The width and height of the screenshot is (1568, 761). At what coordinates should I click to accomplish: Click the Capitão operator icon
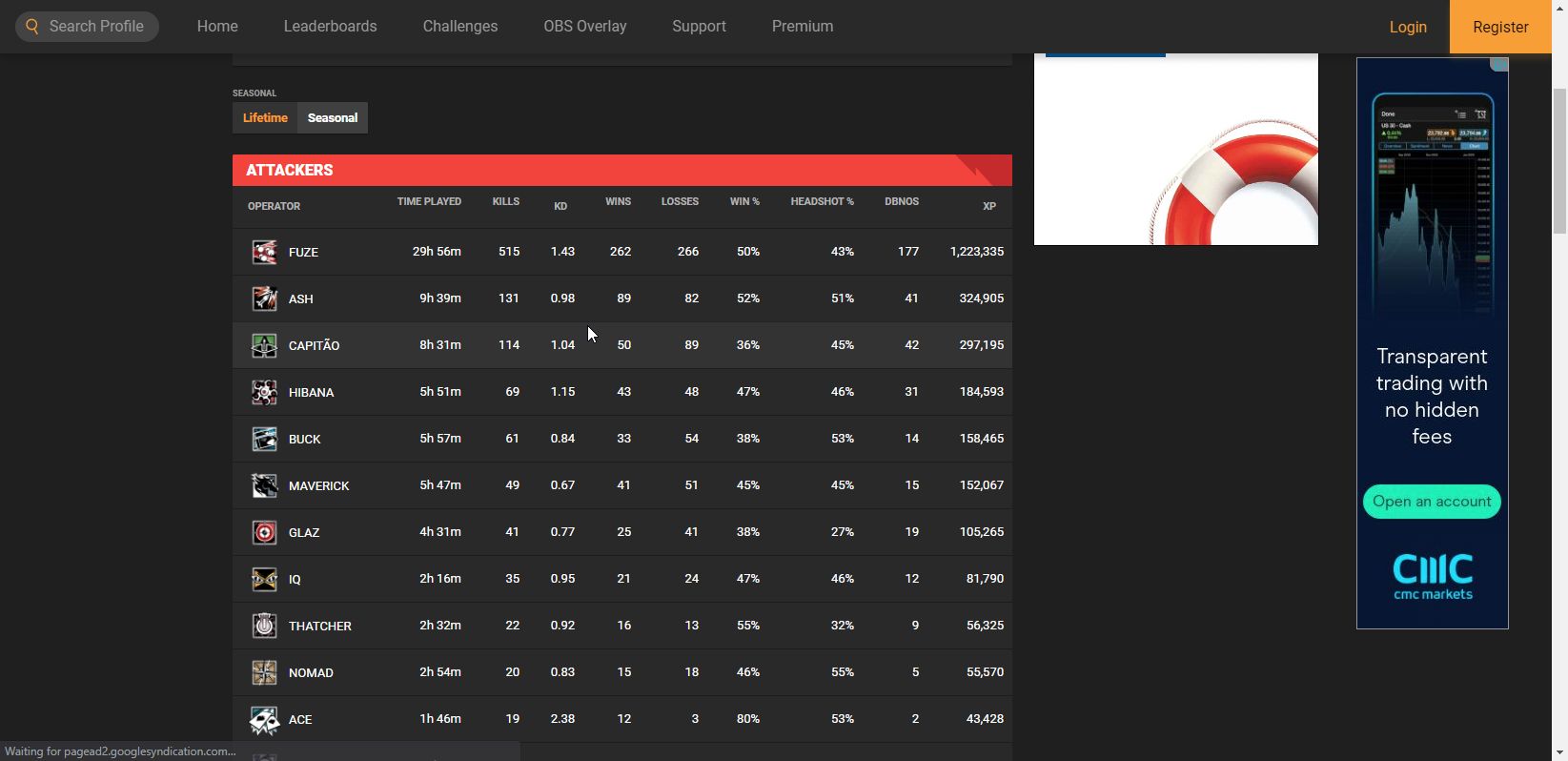(x=264, y=345)
